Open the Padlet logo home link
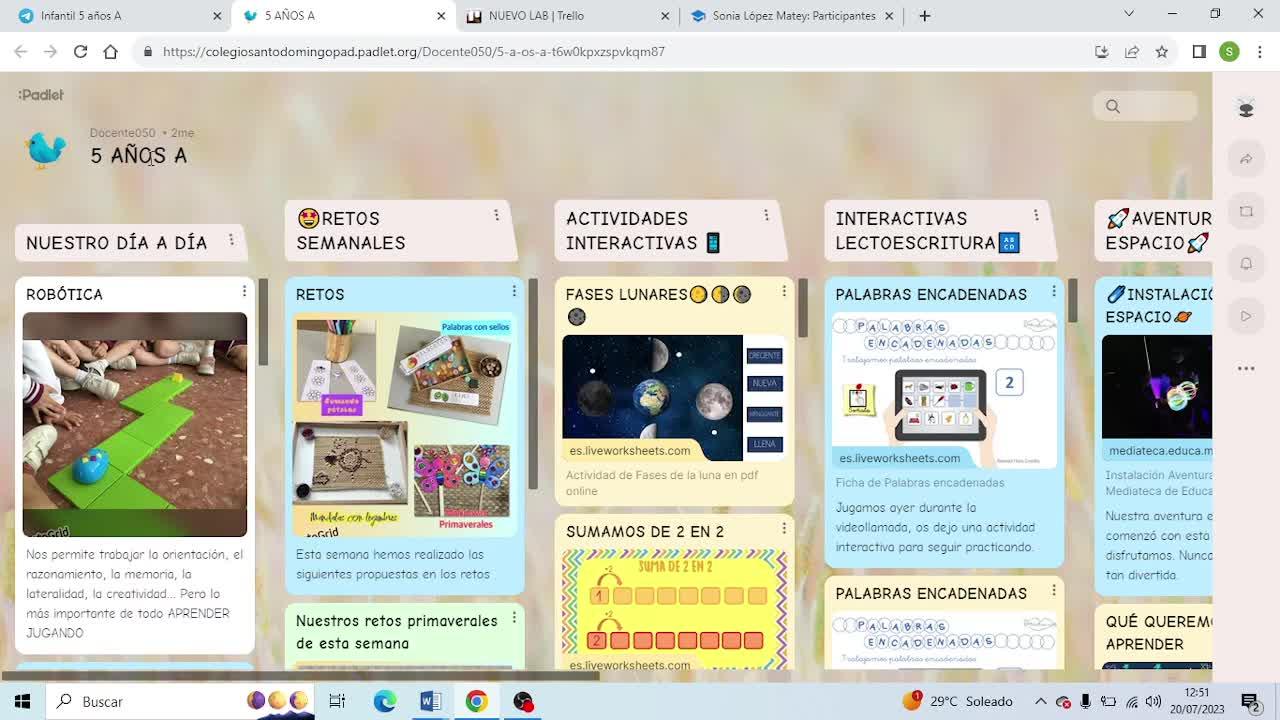 point(41,95)
